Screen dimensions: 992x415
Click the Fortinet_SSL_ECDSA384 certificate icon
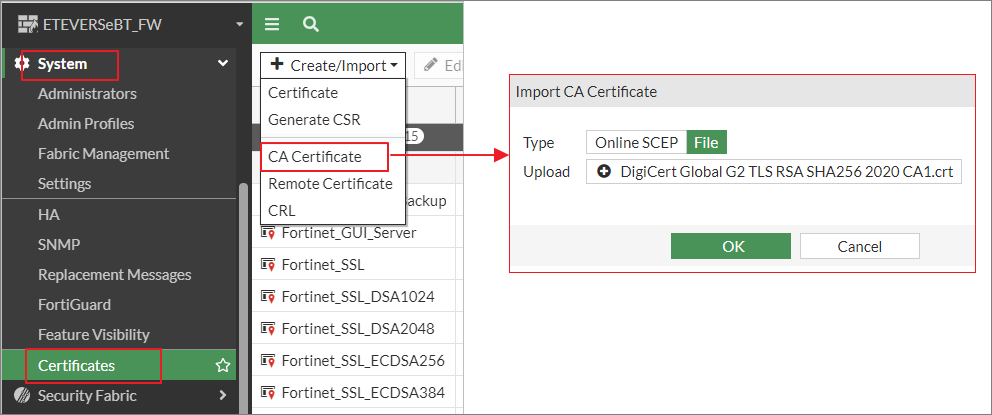268,393
